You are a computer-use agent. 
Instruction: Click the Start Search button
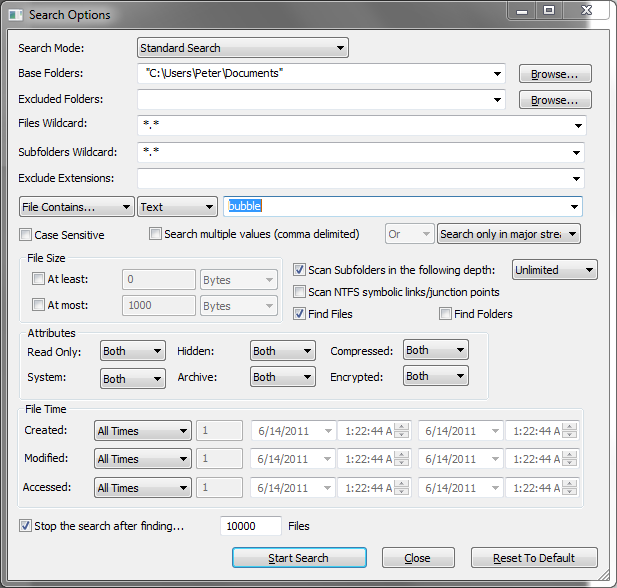[x=299, y=558]
